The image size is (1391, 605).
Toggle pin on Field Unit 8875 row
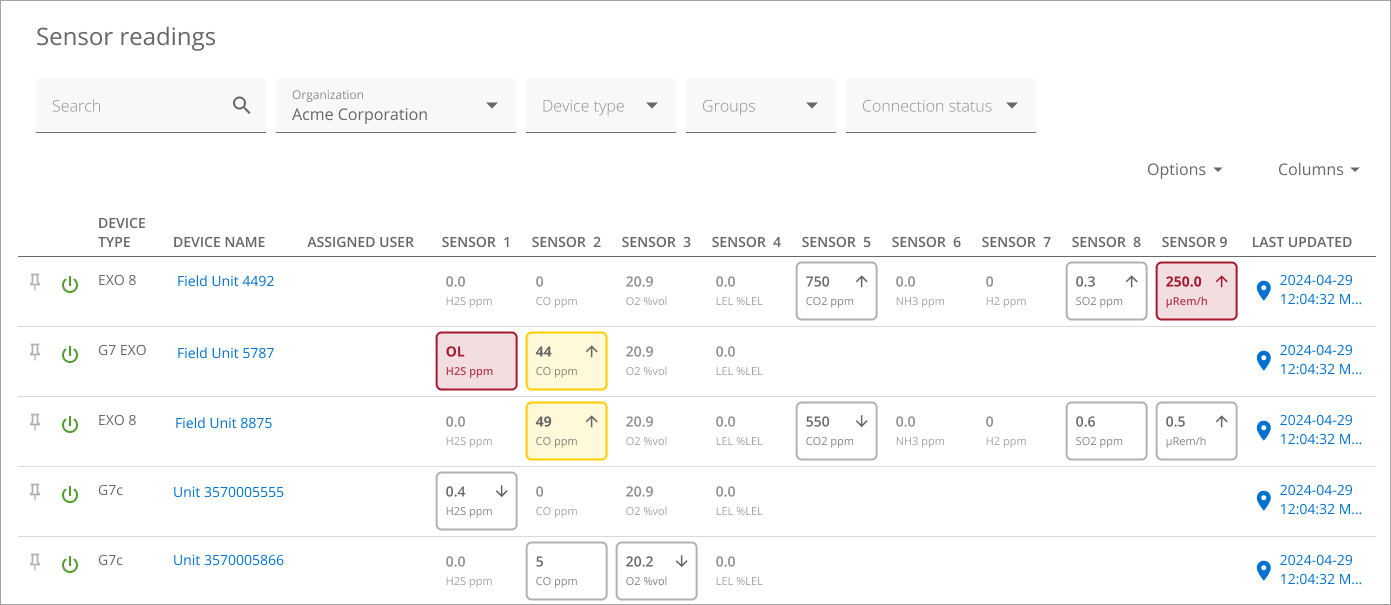[x=35, y=423]
